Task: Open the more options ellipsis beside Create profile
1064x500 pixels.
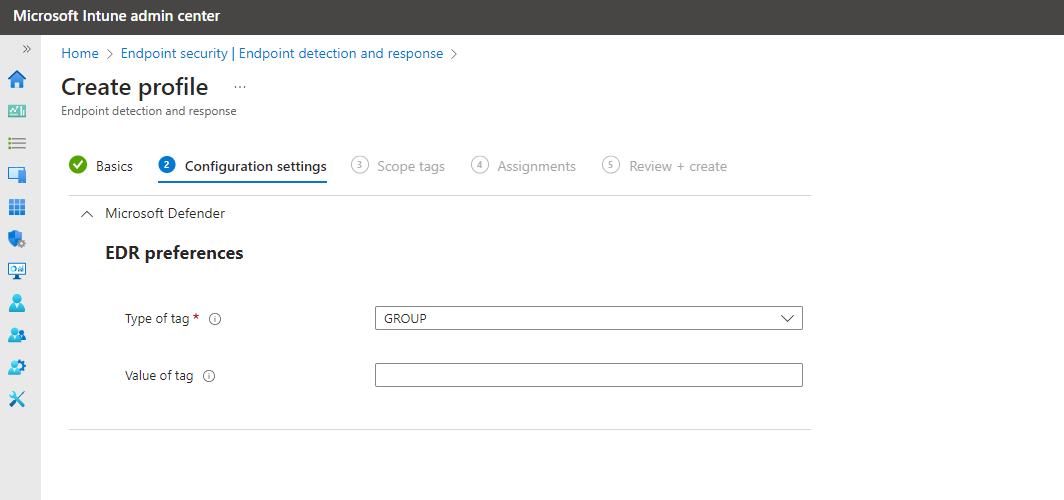Action: pyautogui.click(x=240, y=88)
